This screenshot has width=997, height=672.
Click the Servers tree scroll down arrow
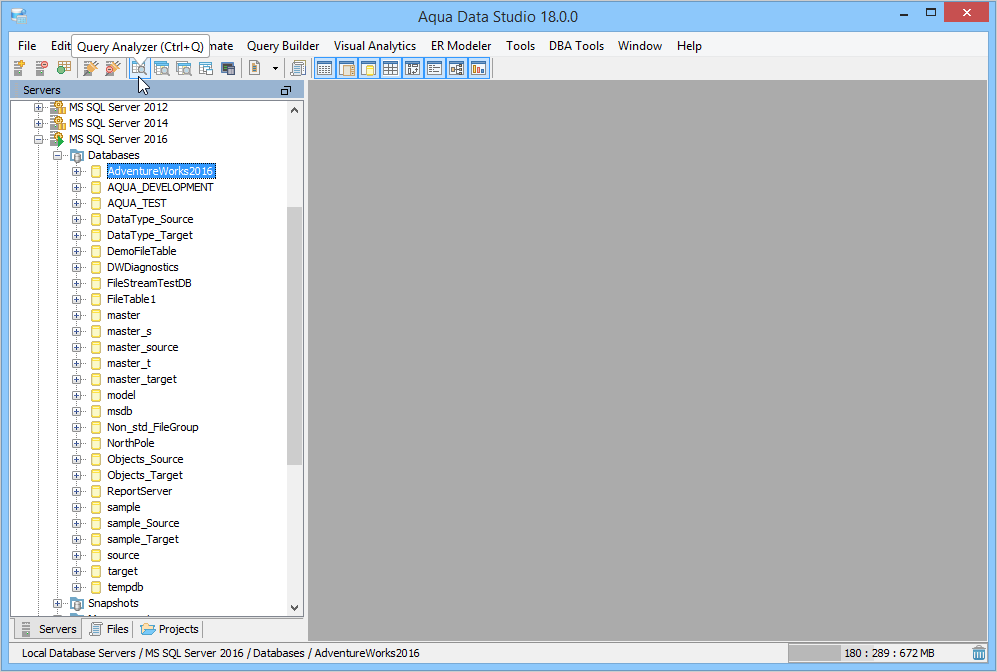[x=294, y=607]
